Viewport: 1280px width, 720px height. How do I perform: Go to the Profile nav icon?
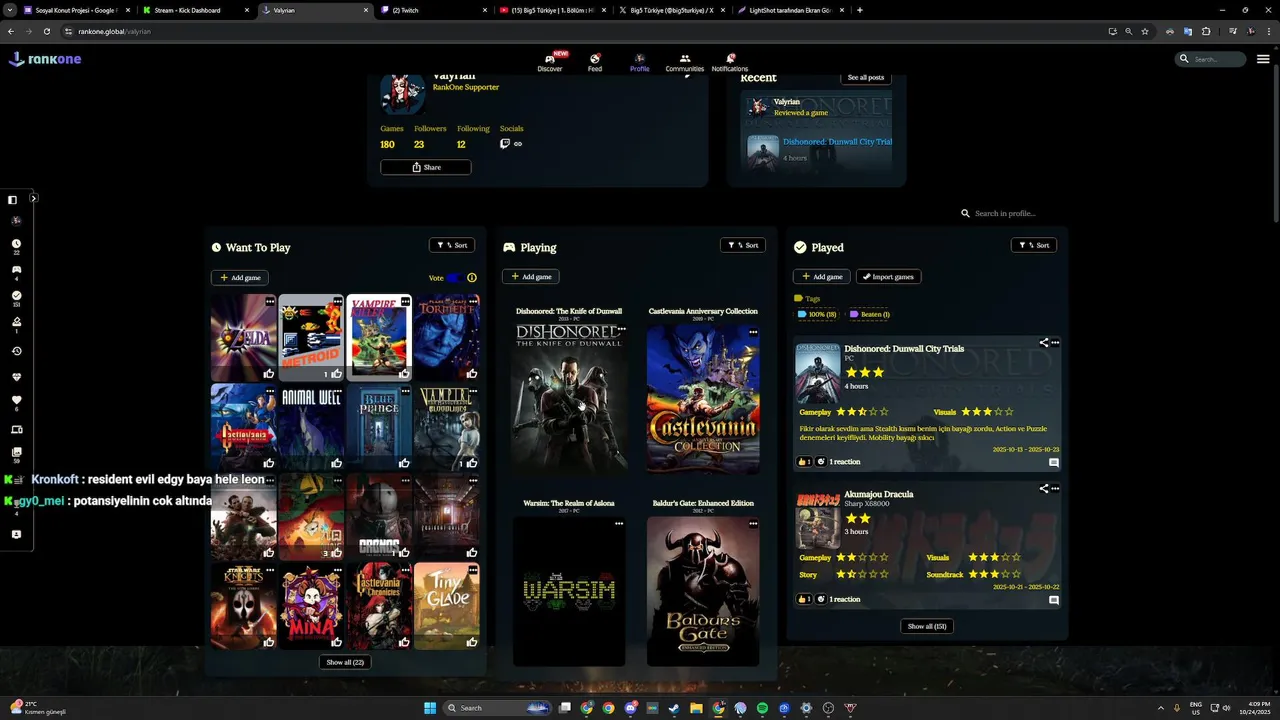[640, 59]
